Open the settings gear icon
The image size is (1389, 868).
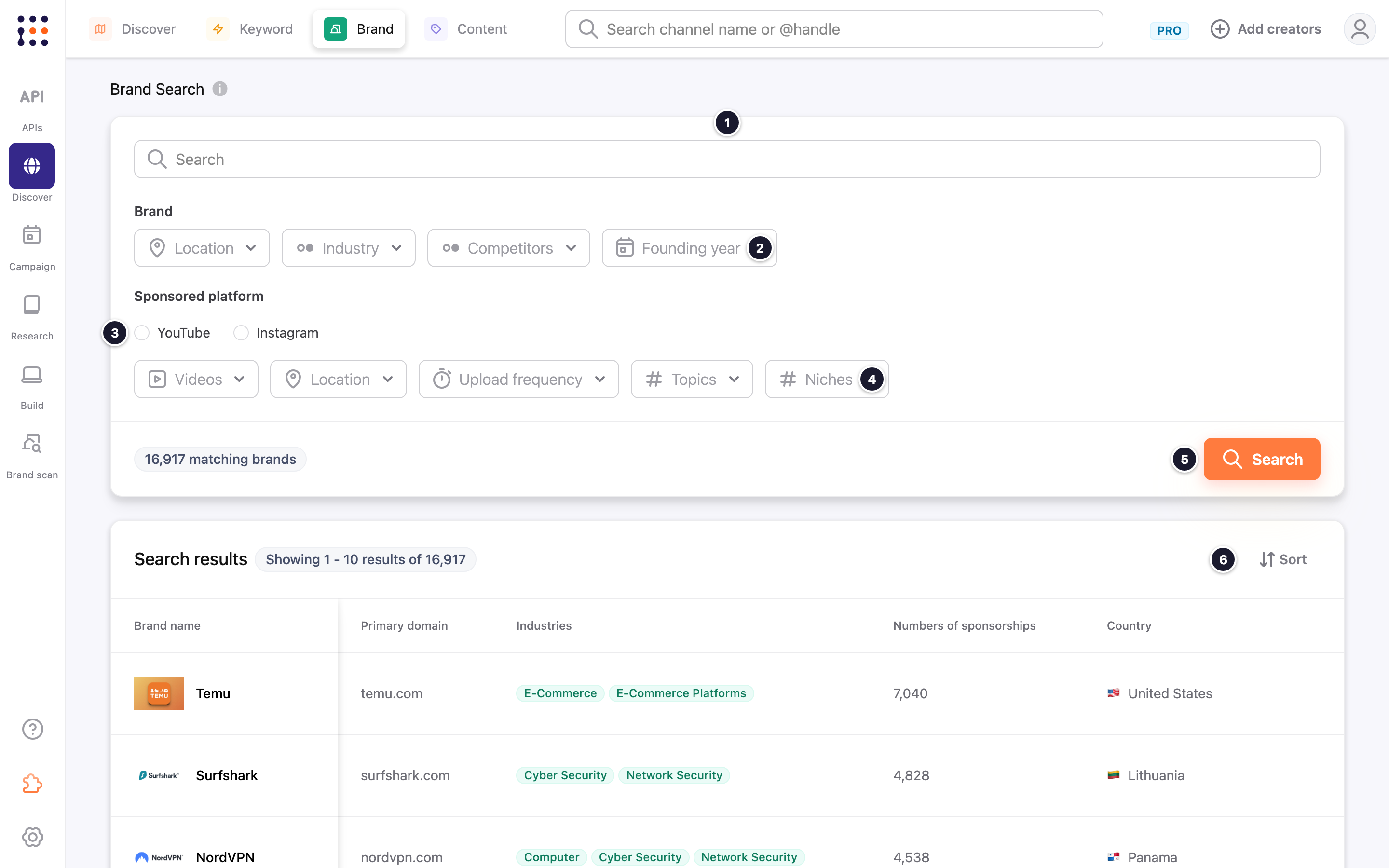pos(33,837)
